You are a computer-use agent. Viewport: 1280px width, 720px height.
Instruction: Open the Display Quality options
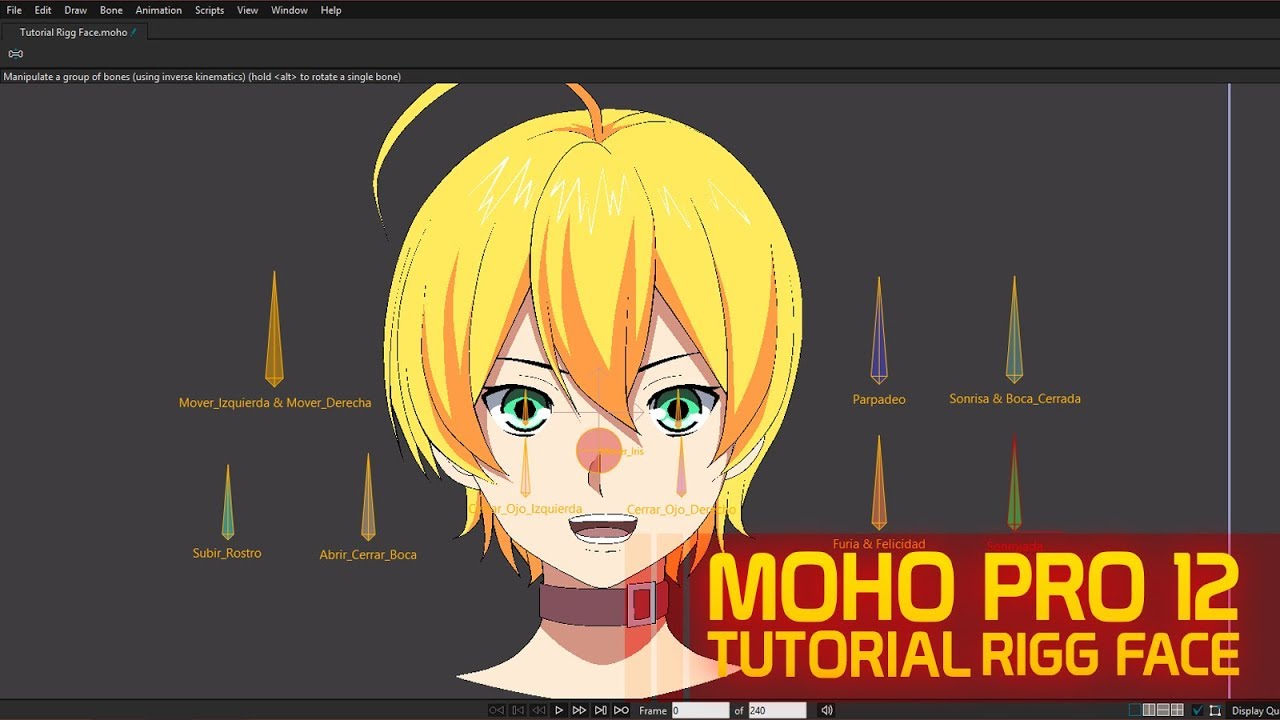click(1255, 711)
